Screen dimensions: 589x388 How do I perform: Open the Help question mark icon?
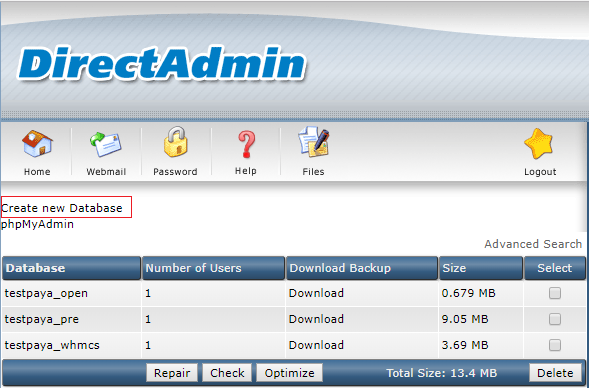(246, 144)
